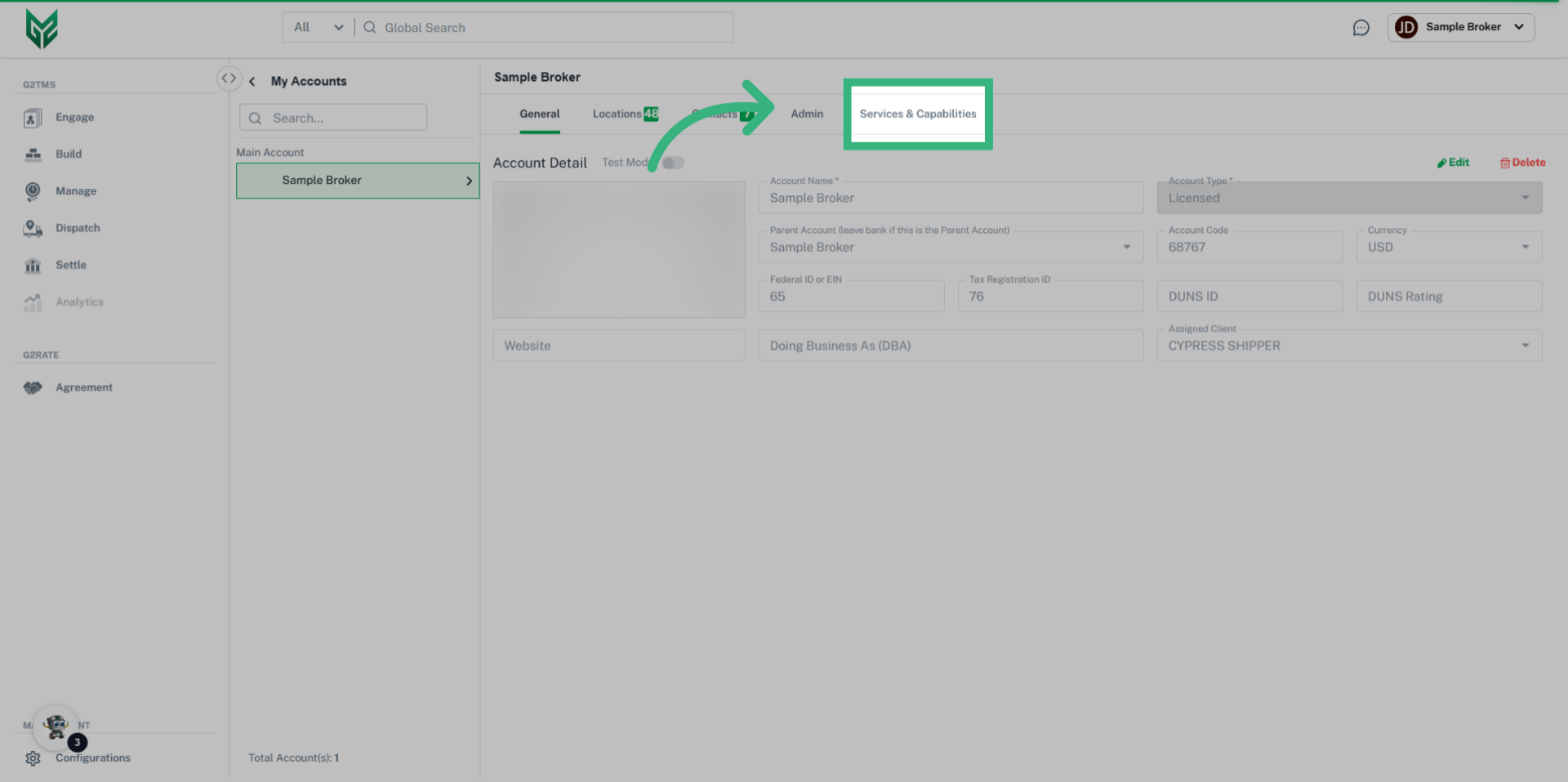Open the chat messages icon
The image size is (1568, 782).
(1361, 27)
